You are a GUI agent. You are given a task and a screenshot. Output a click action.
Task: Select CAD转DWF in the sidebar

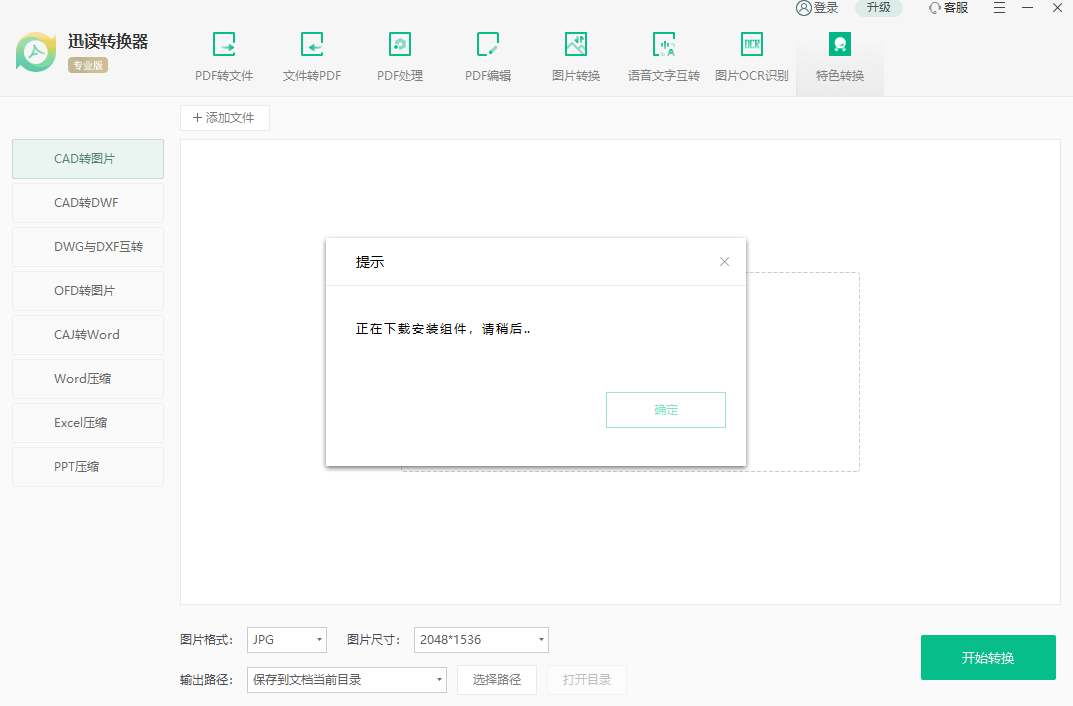(88, 203)
